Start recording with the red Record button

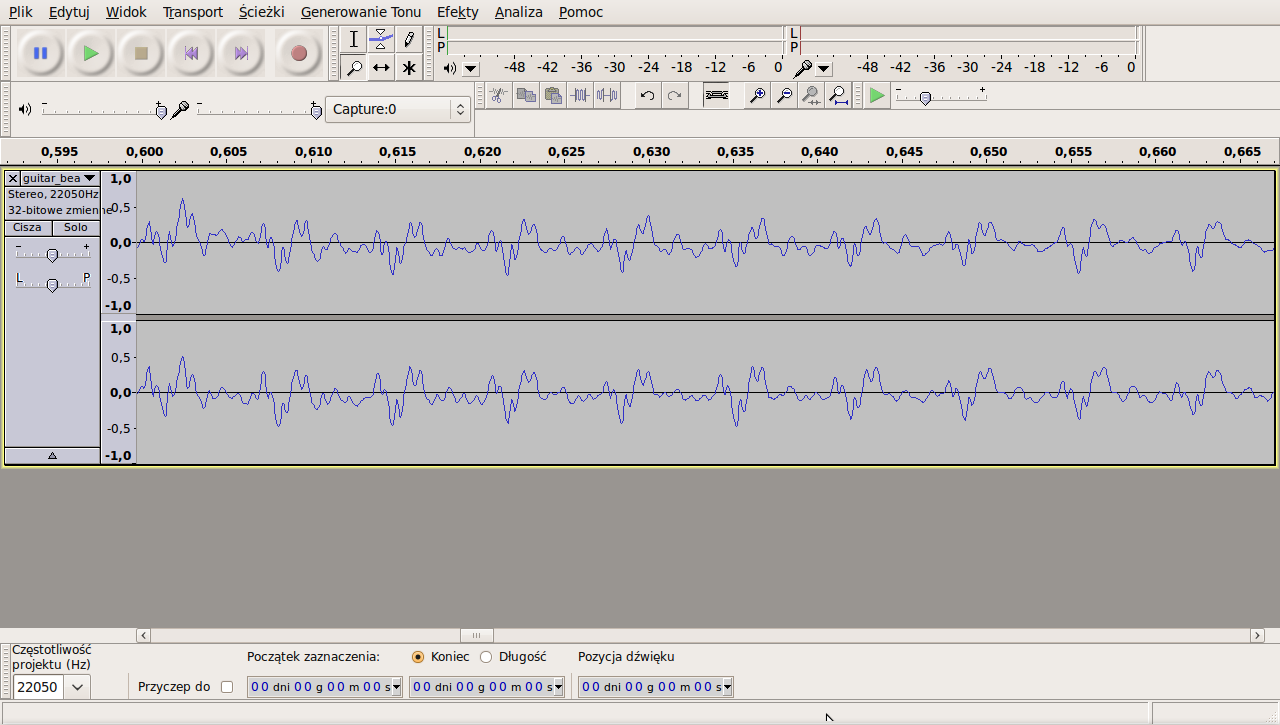(x=298, y=53)
